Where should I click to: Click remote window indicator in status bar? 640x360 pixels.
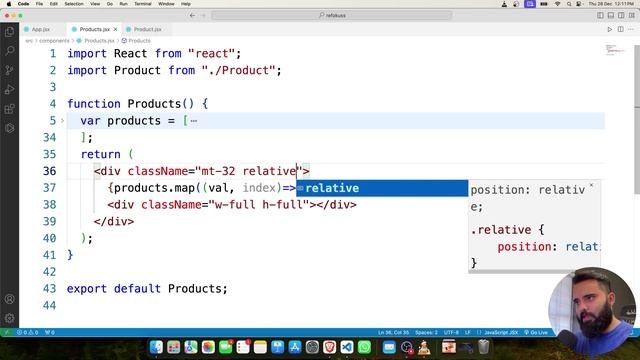pyautogui.click(x=7, y=332)
